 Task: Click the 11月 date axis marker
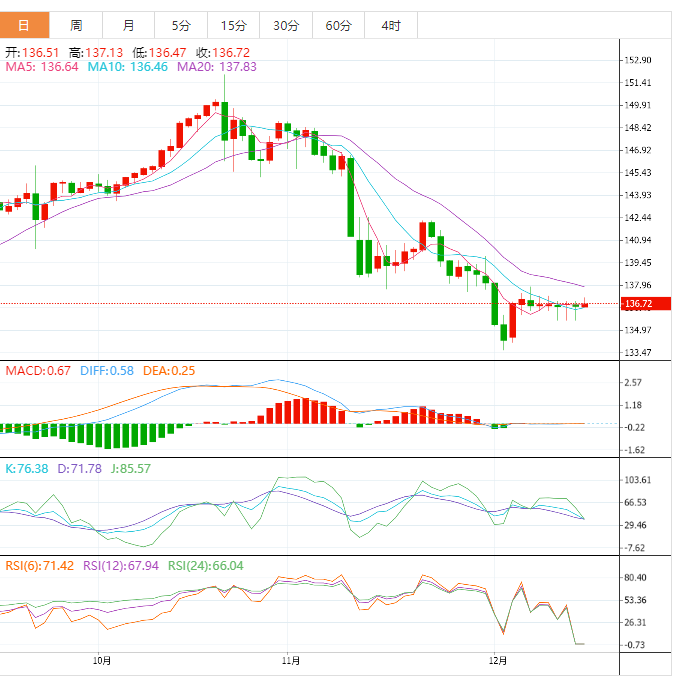[291, 660]
